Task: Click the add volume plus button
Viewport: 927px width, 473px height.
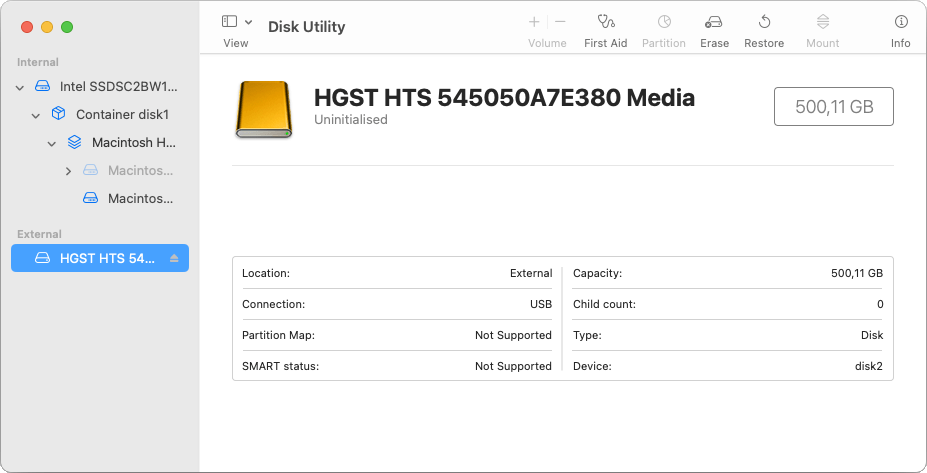Action: (534, 21)
